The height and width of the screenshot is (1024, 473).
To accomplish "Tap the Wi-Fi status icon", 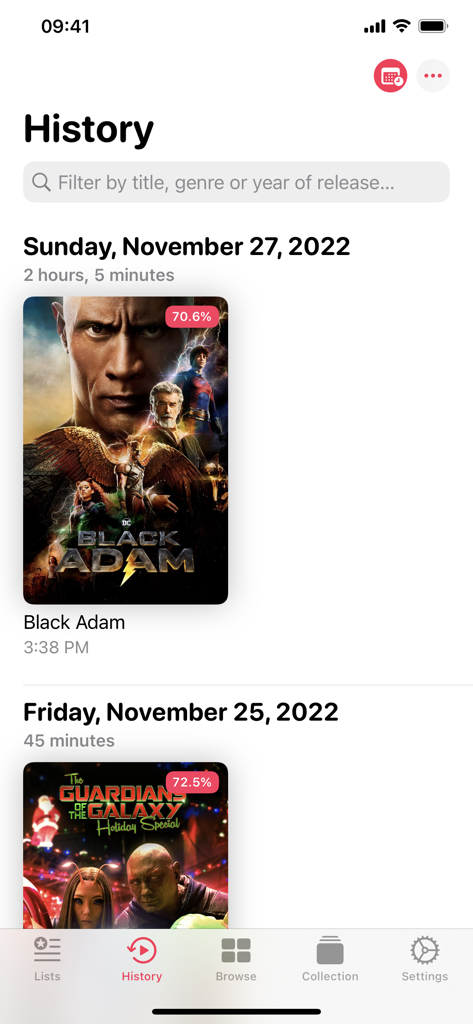I will 401,26.
